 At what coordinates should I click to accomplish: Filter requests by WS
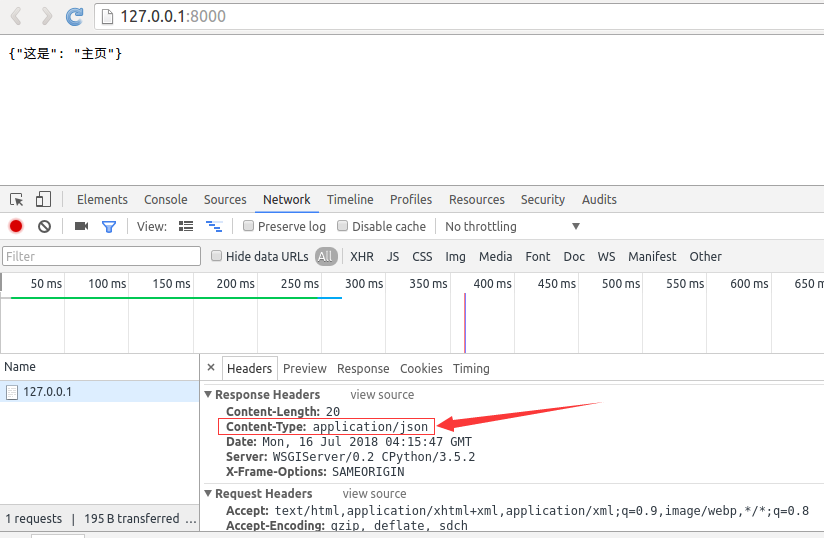pyautogui.click(x=606, y=256)
